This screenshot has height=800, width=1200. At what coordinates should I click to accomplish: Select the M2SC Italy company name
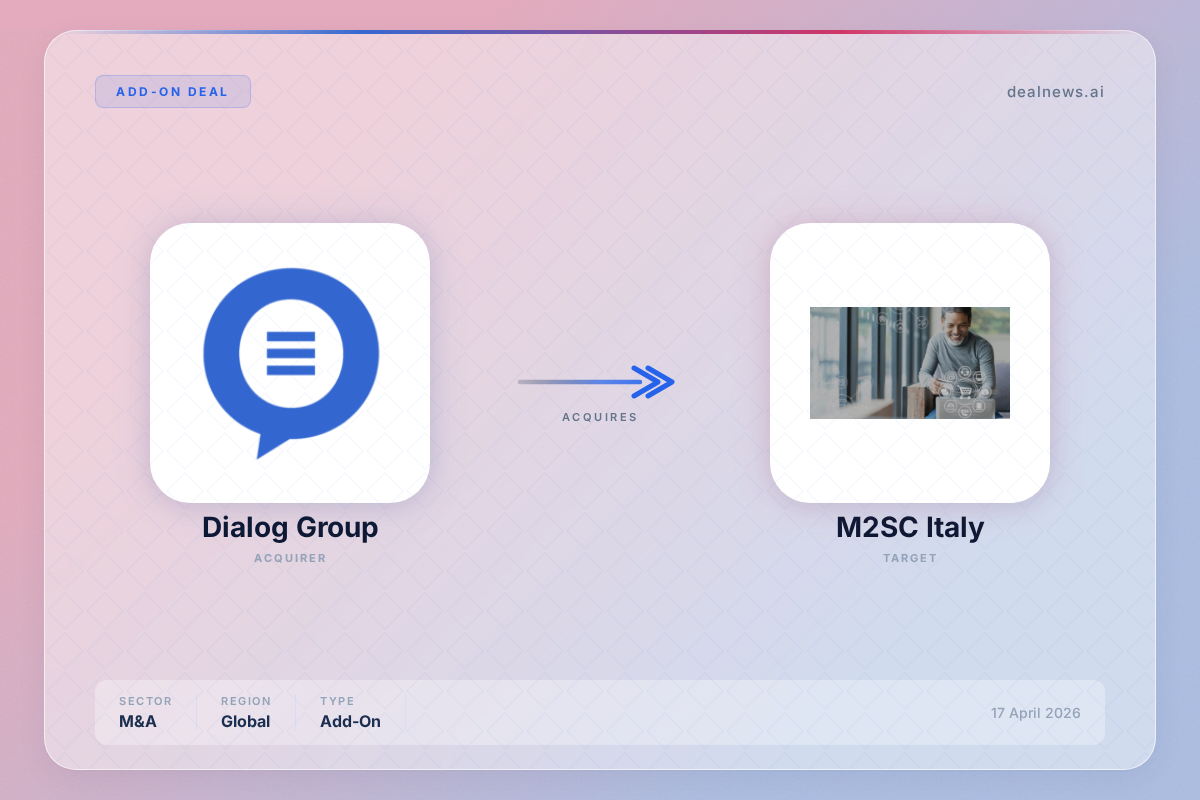click(909, 527)
